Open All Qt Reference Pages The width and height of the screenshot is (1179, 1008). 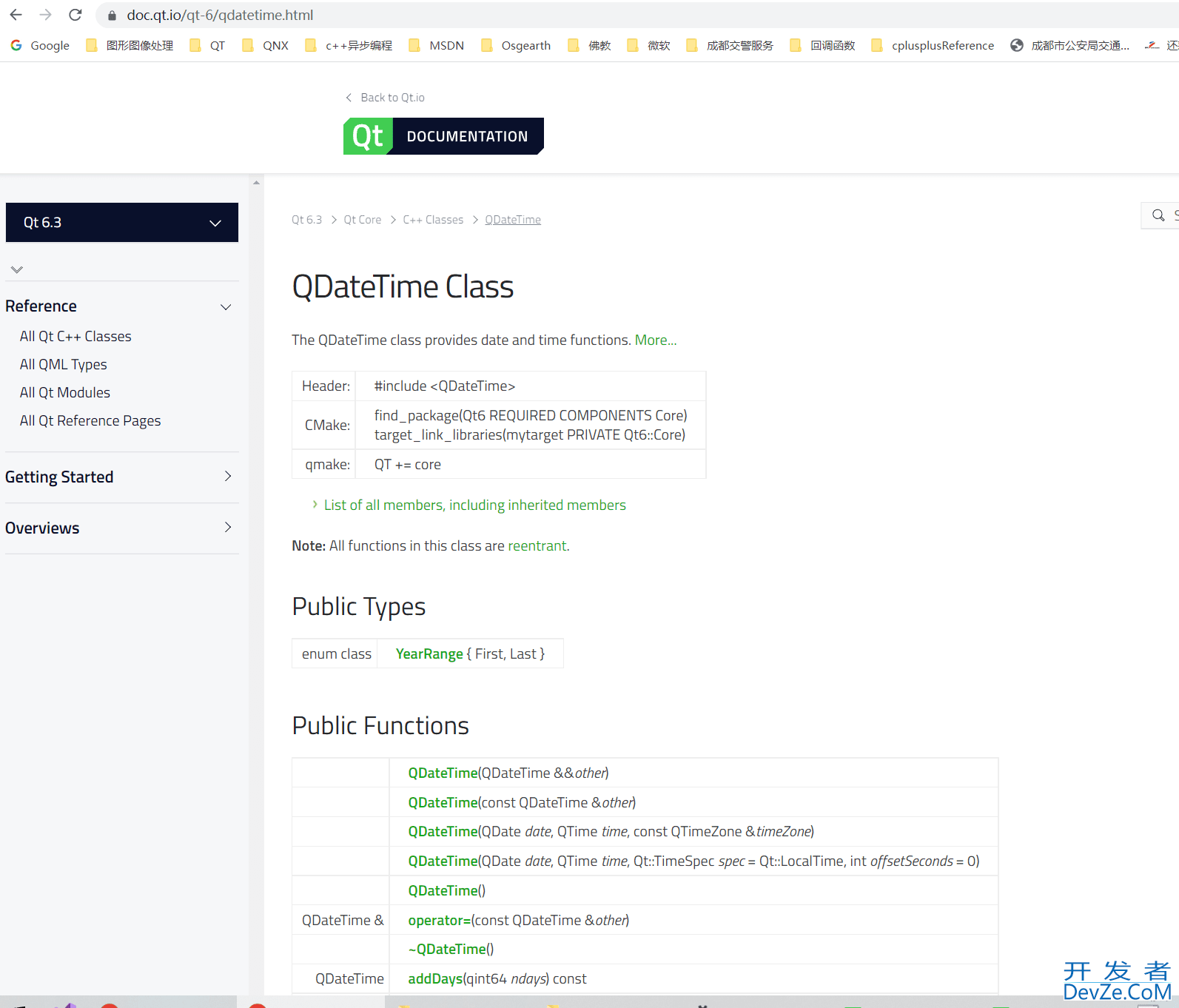[x=90, y=420]
